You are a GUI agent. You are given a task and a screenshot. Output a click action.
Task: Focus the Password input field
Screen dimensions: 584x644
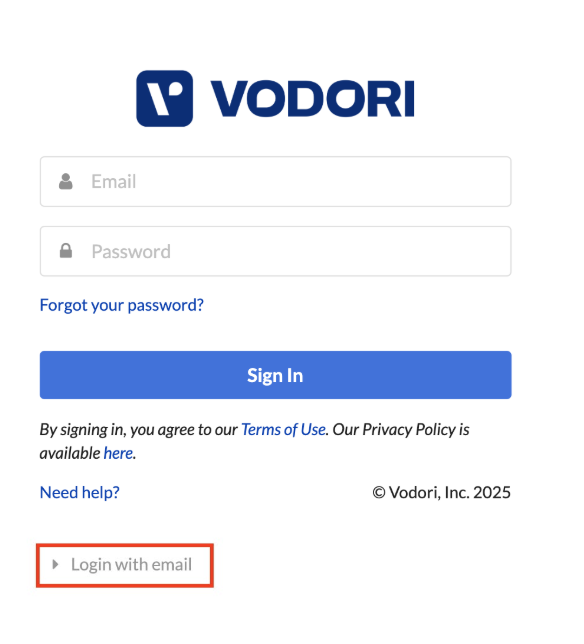pyautogui.click(x=276, y=251)
